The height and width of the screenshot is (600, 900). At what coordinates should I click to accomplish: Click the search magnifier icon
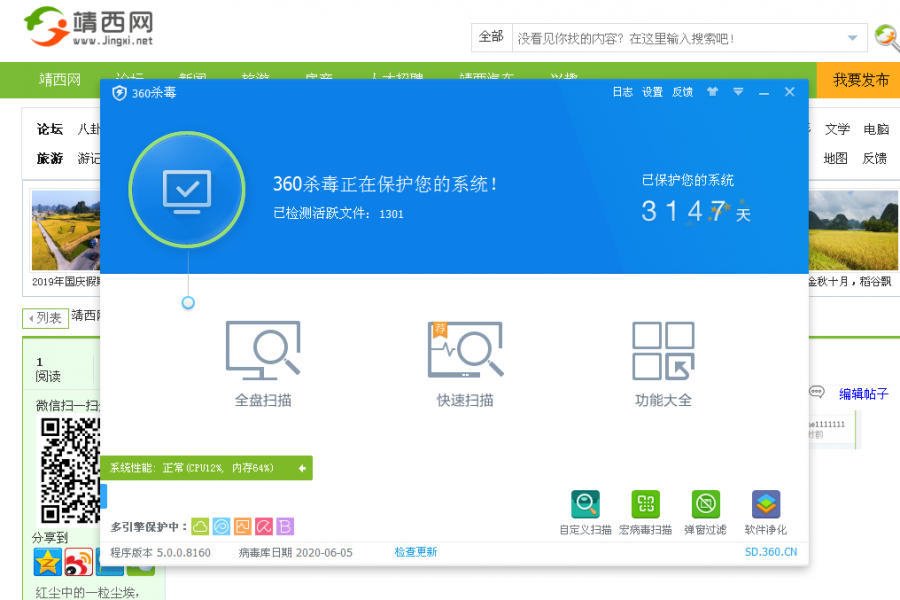pyautogui.click(x=887, y=37)
